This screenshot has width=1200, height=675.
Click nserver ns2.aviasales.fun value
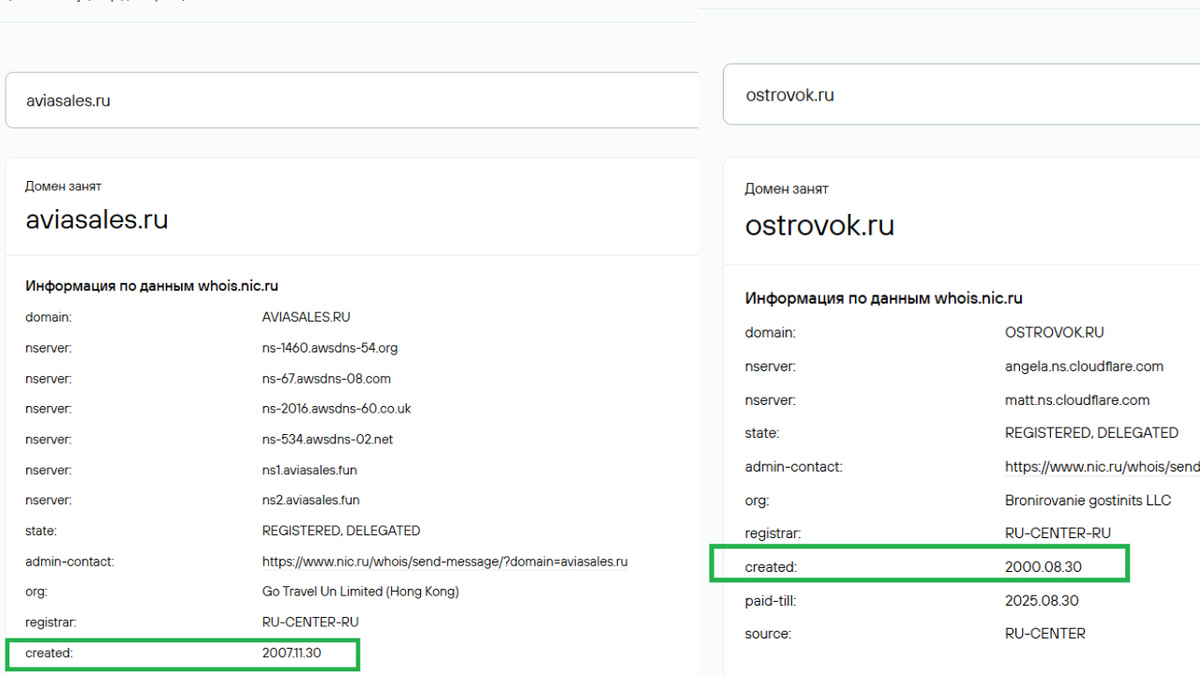(x=311, y=500)
